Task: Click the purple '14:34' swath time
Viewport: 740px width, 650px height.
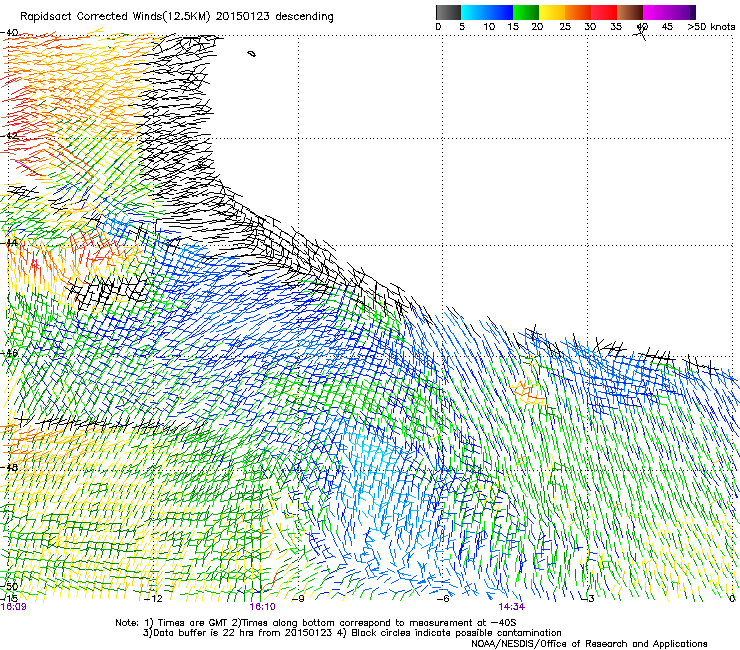Action: [x=511, y=607]
